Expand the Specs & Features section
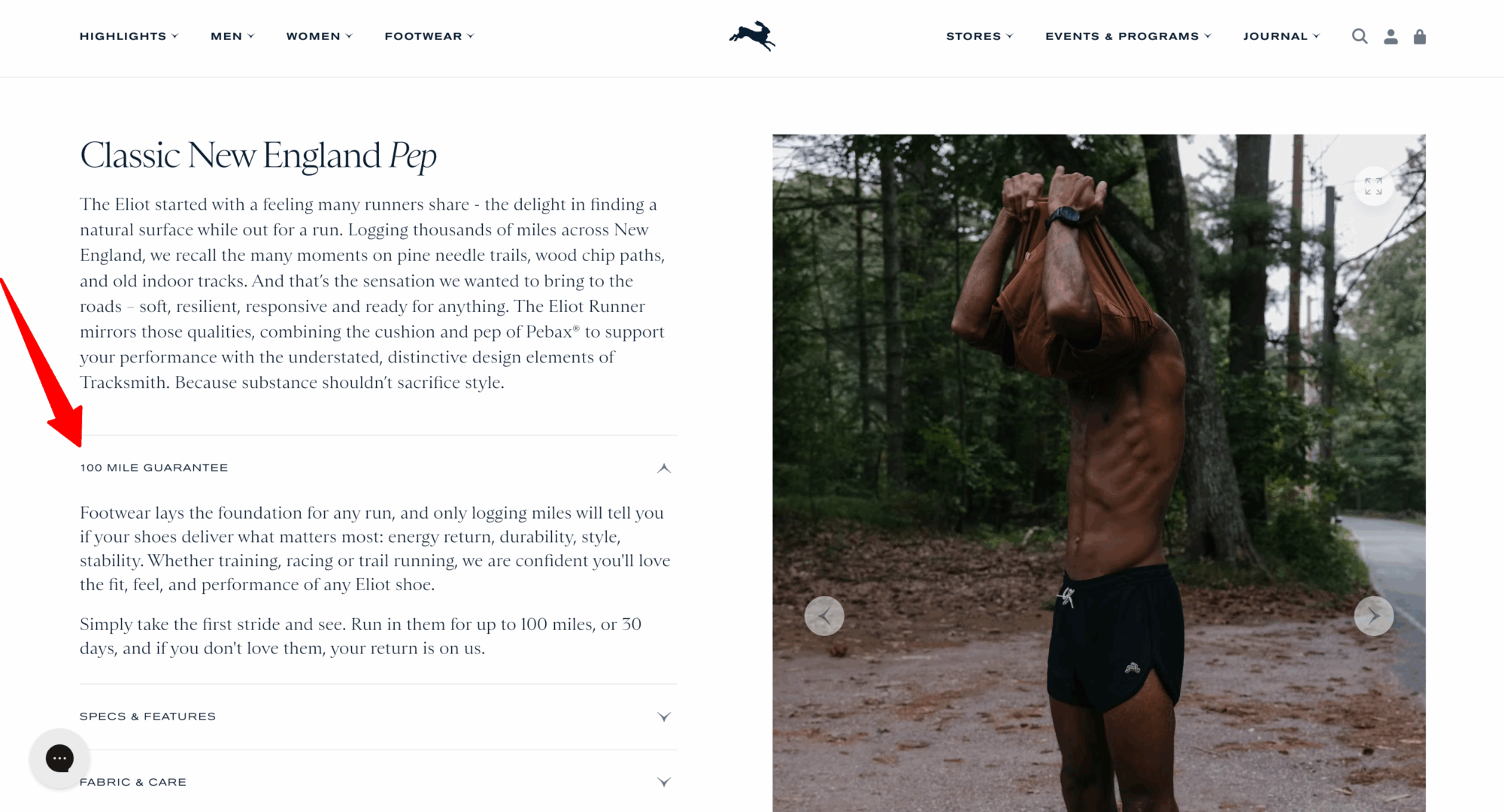This screenshot has height=812, width=1504. [x=378, y=717]
